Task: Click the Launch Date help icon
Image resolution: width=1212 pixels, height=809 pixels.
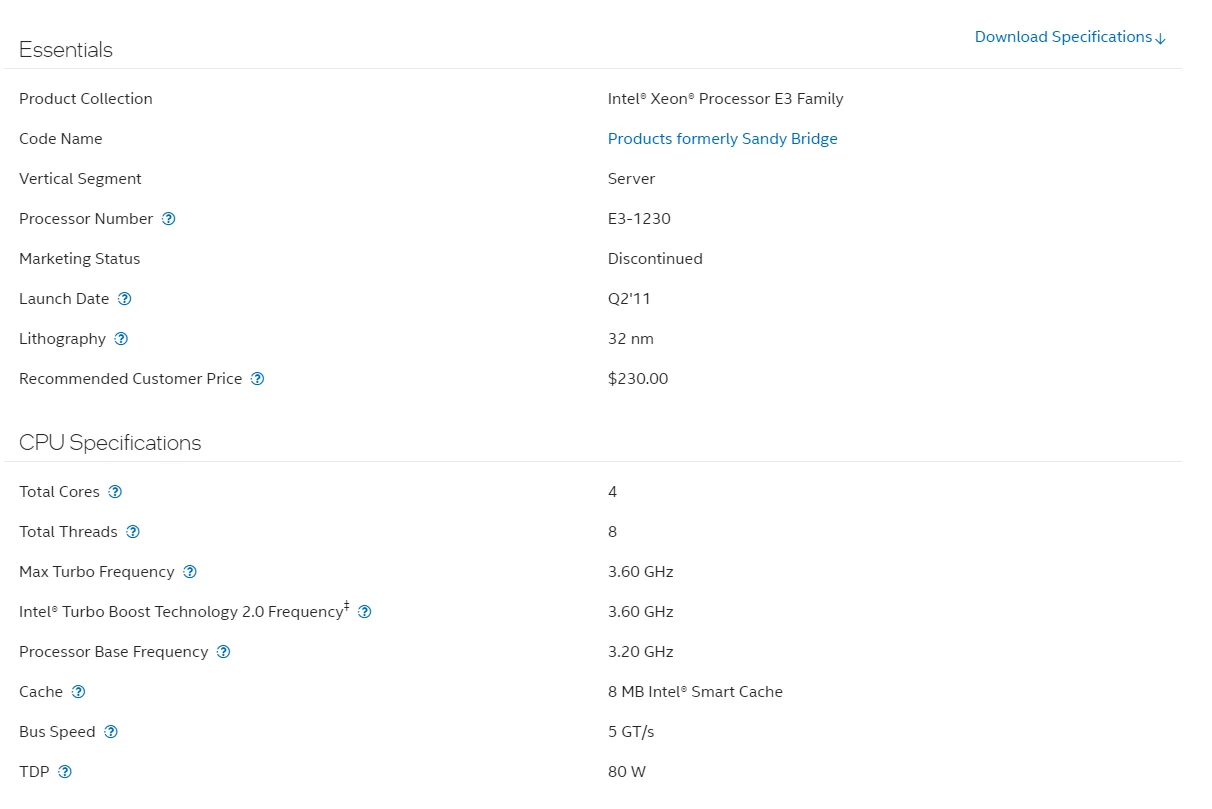Action: click(x=124, y=299)
